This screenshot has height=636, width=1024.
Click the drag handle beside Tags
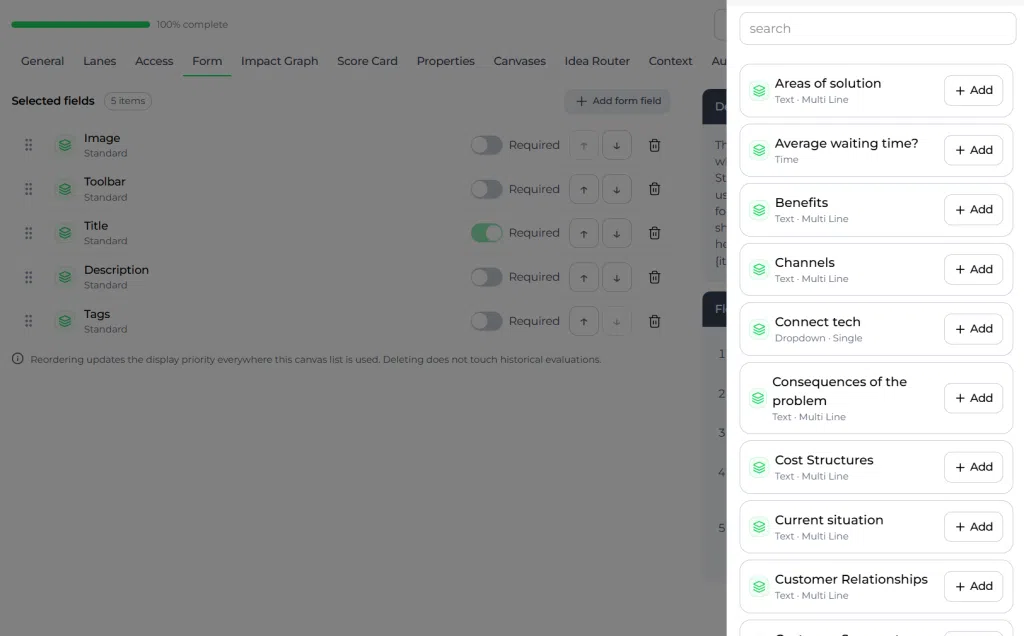[x=29, y=321]
